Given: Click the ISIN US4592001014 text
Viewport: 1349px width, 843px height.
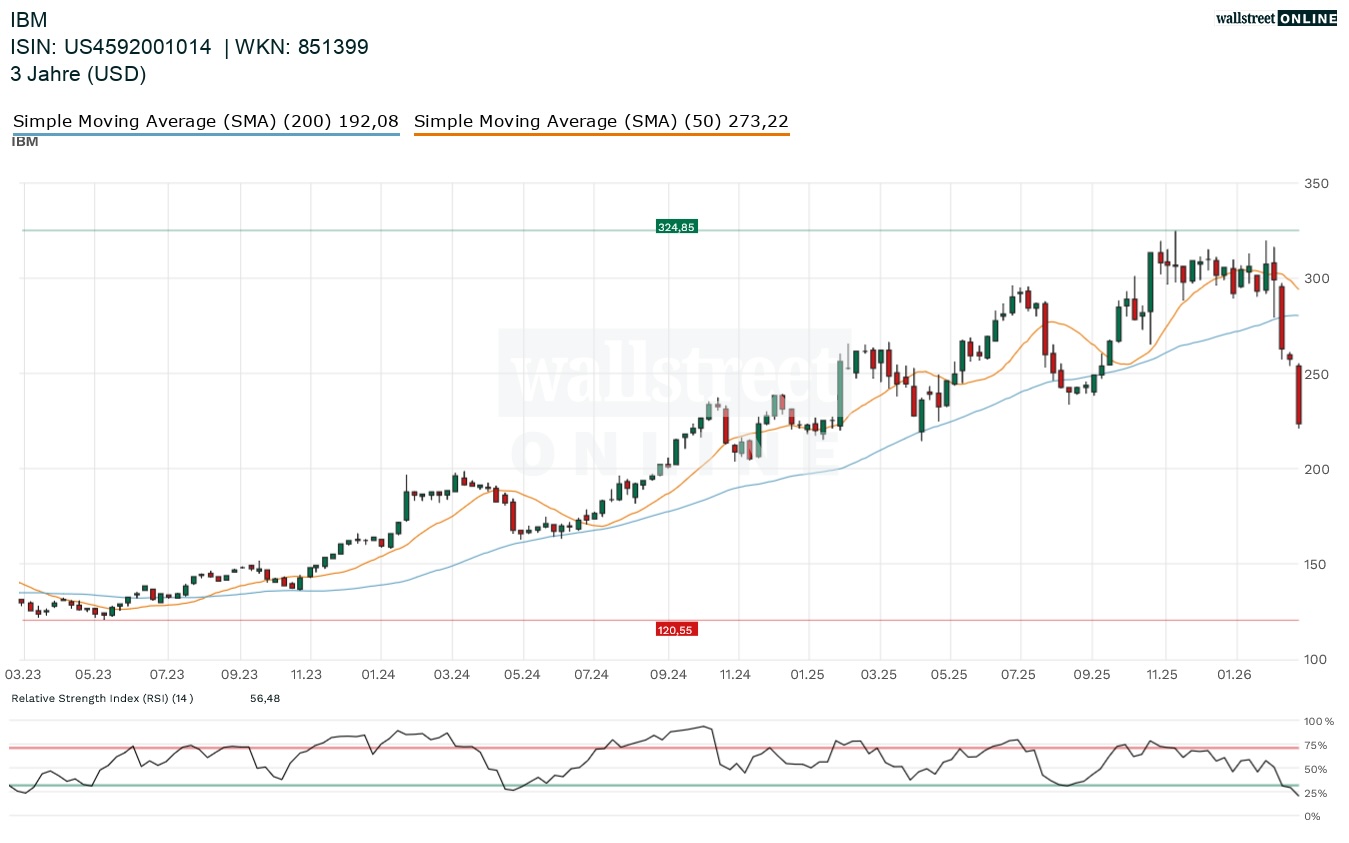Looking at the screenshot, I should tap(111, 46).
